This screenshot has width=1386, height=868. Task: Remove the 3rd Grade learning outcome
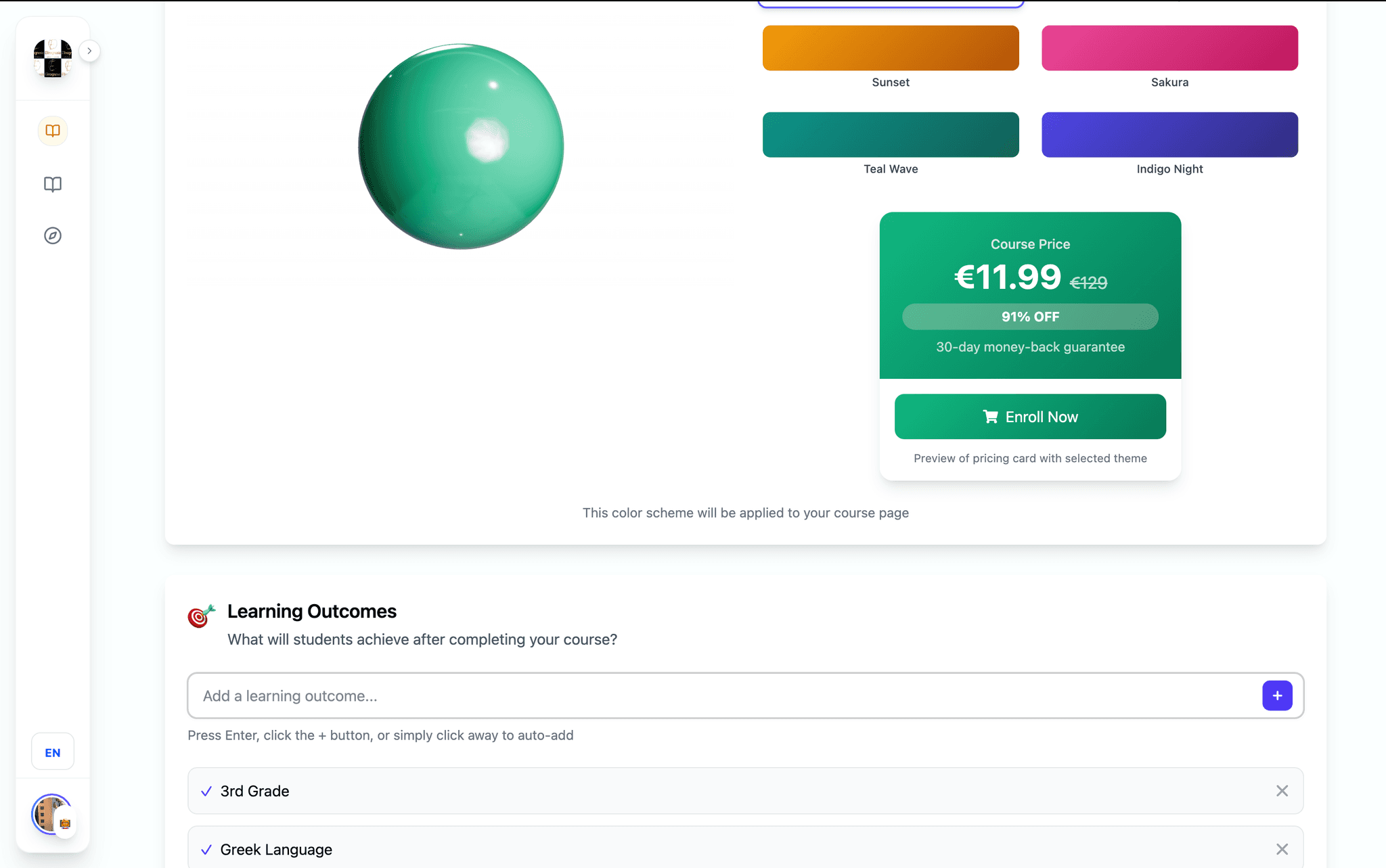click(1282, 791)
